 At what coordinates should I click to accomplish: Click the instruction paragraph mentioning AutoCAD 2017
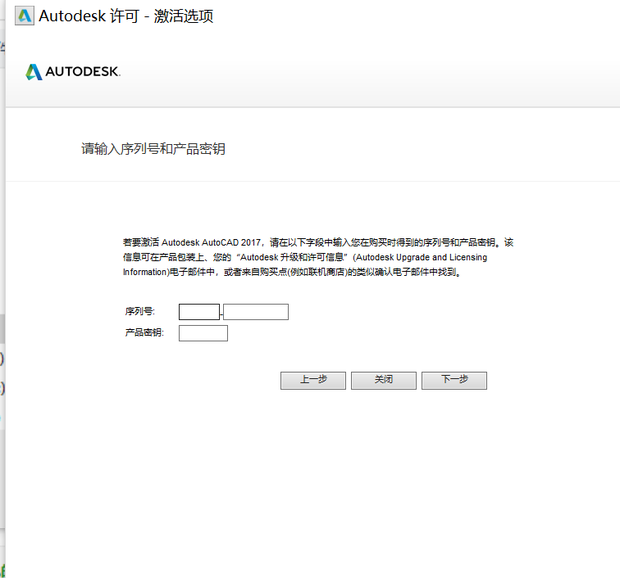(318, 257)
